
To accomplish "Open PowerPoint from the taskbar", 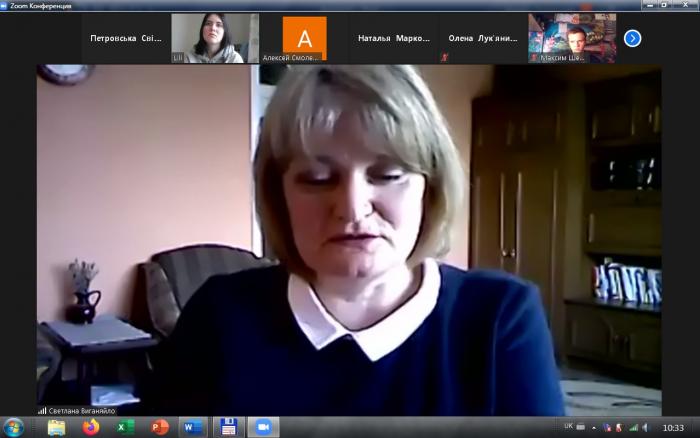I will tap(159, 427).
